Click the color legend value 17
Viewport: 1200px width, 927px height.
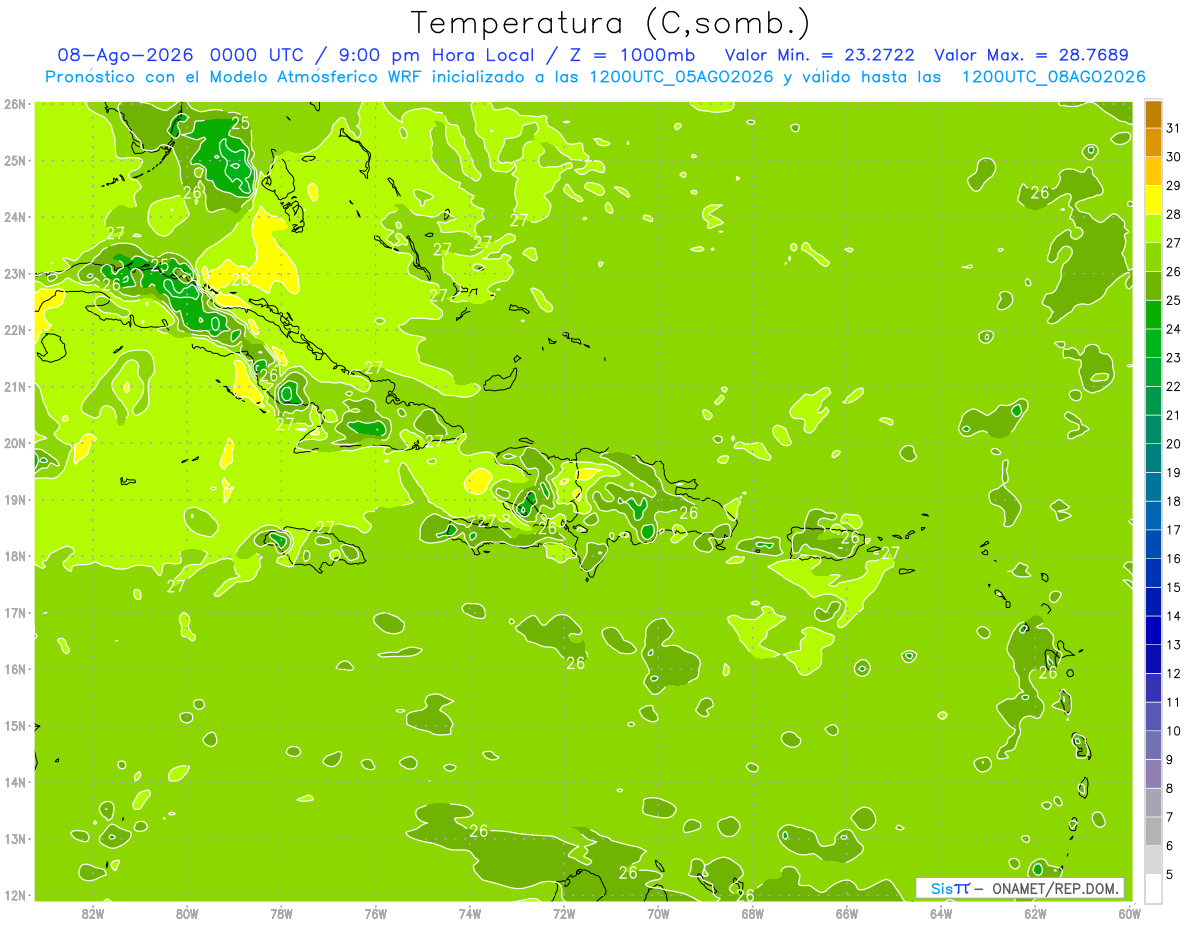click(1173, 530)
